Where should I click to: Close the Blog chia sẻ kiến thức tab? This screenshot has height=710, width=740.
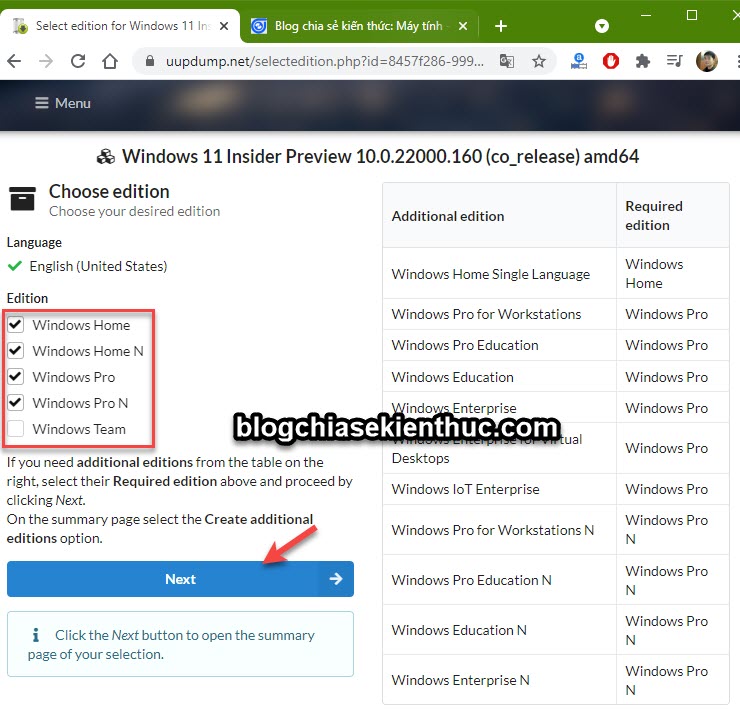(x=463, y=26)
